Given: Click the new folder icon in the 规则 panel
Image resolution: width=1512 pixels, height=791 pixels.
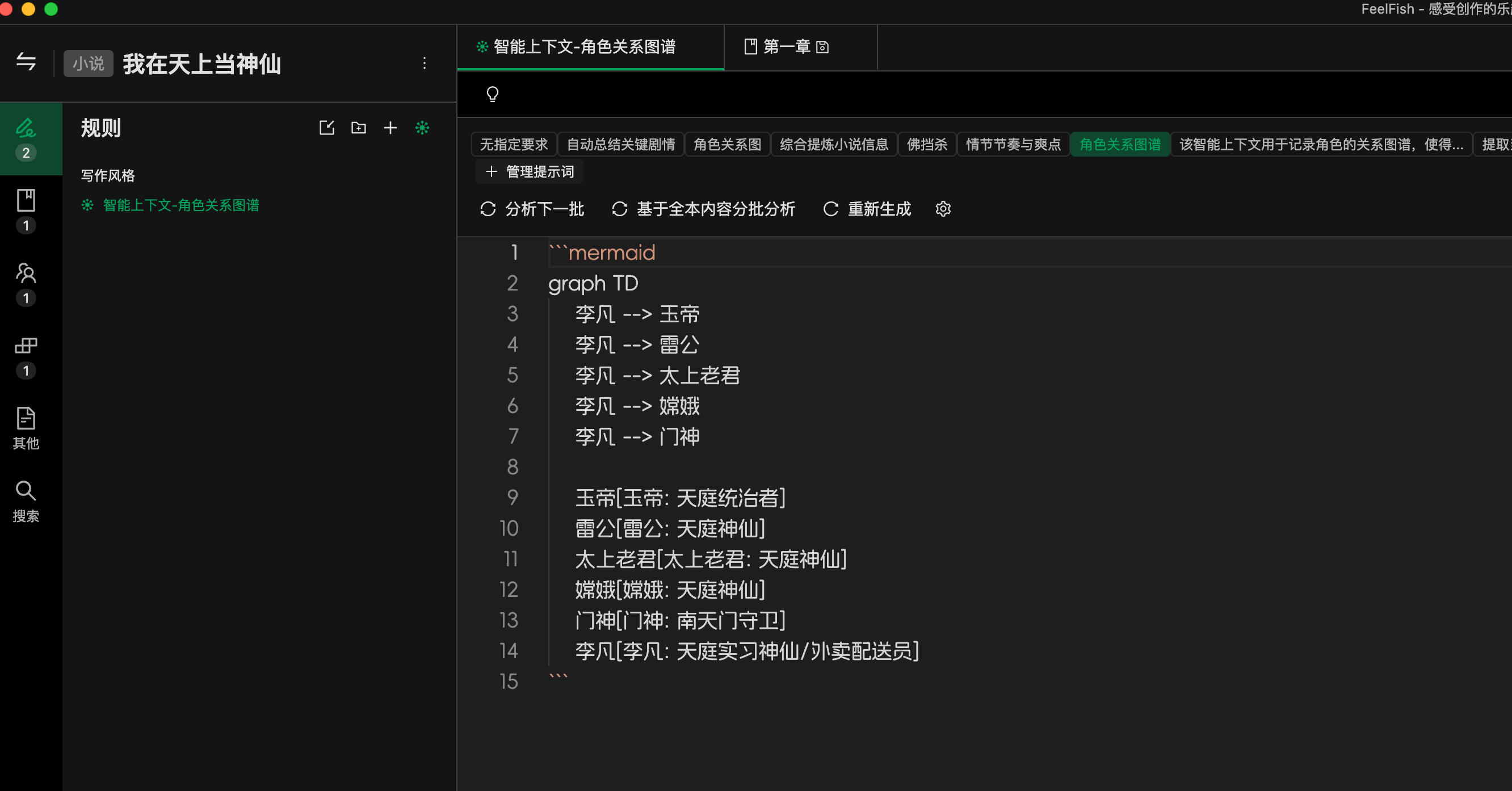Looking at the screenshot, I should pos(359,128).
